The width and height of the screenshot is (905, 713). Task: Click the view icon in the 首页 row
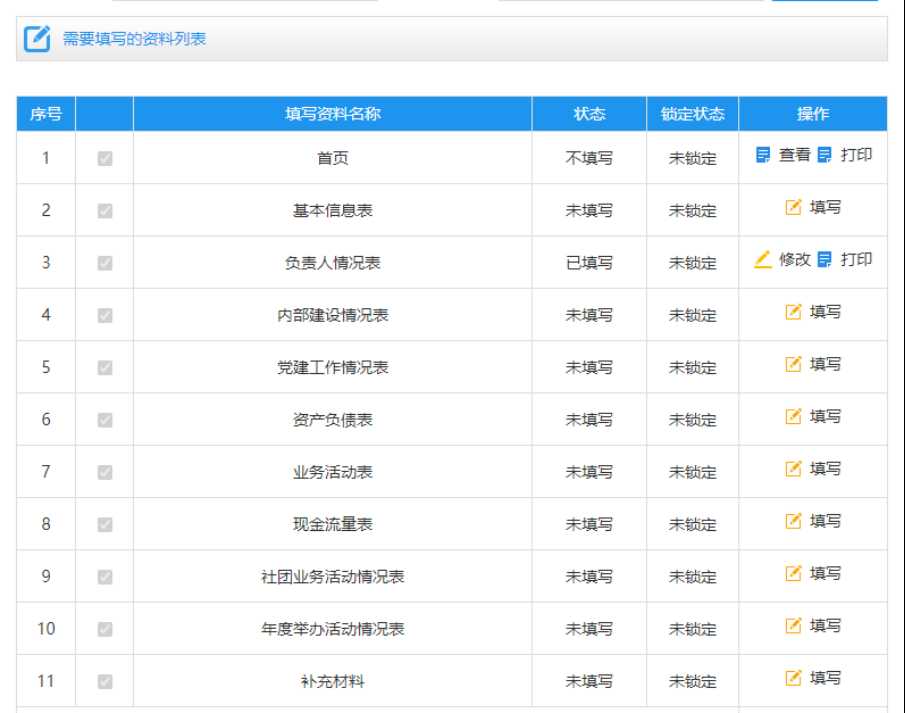click(764, 155)
